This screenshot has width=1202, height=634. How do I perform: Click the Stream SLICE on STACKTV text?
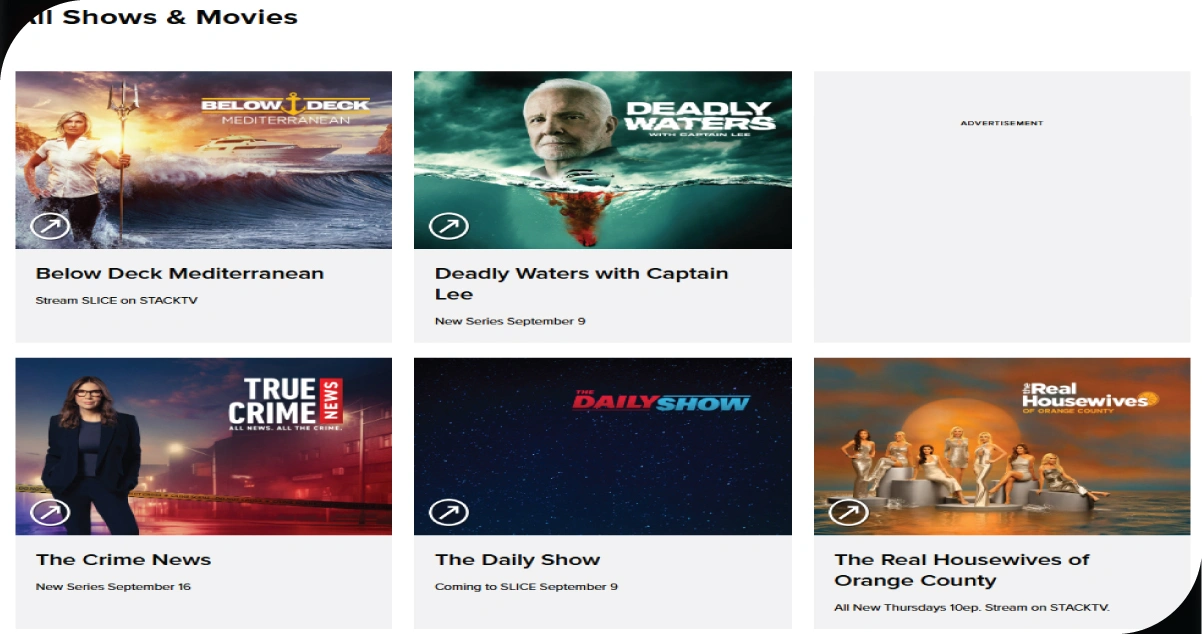pyautogui.click(x=117, y=300)
